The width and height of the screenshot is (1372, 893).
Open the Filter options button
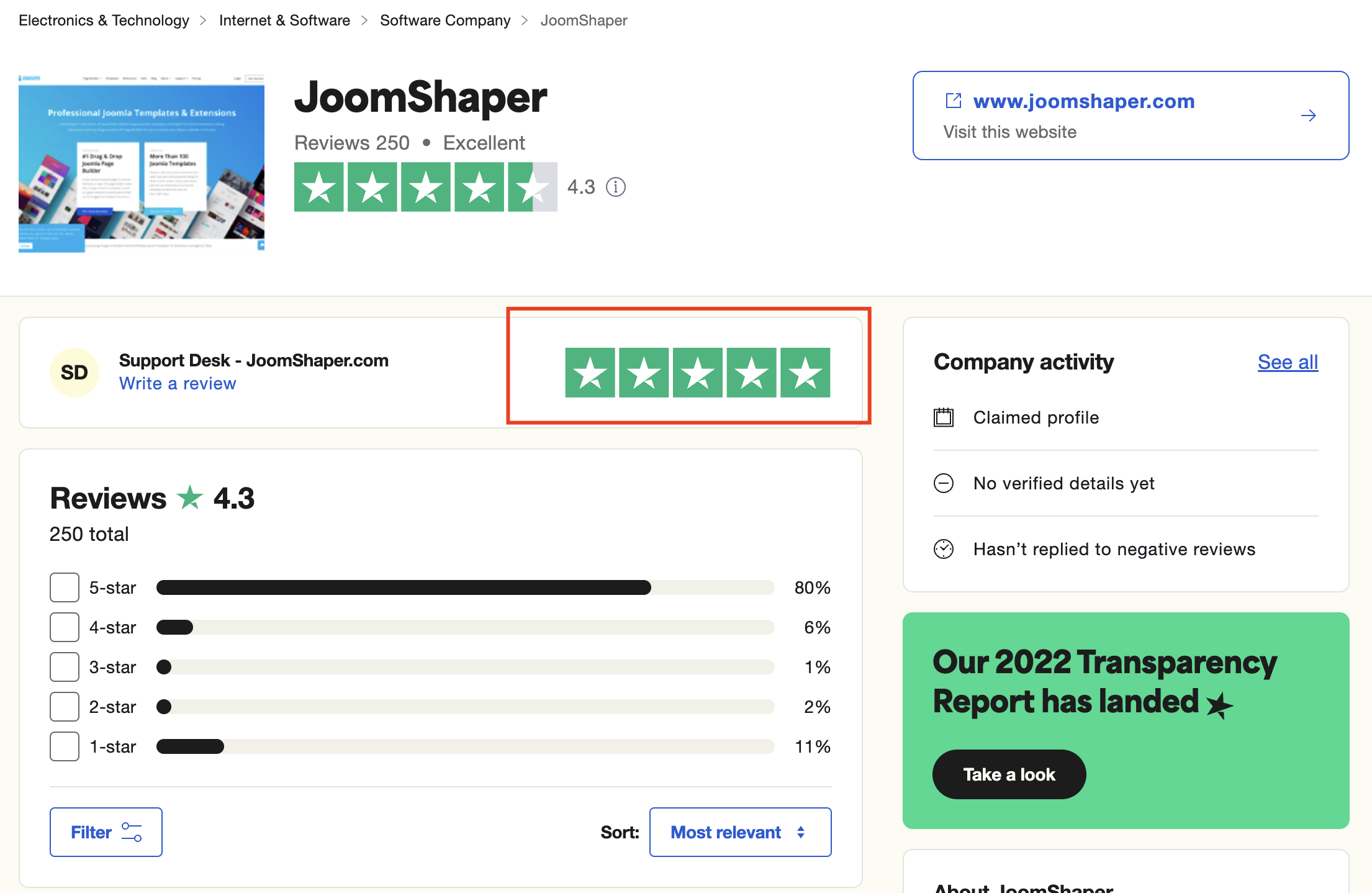click(x=106, y=832)
